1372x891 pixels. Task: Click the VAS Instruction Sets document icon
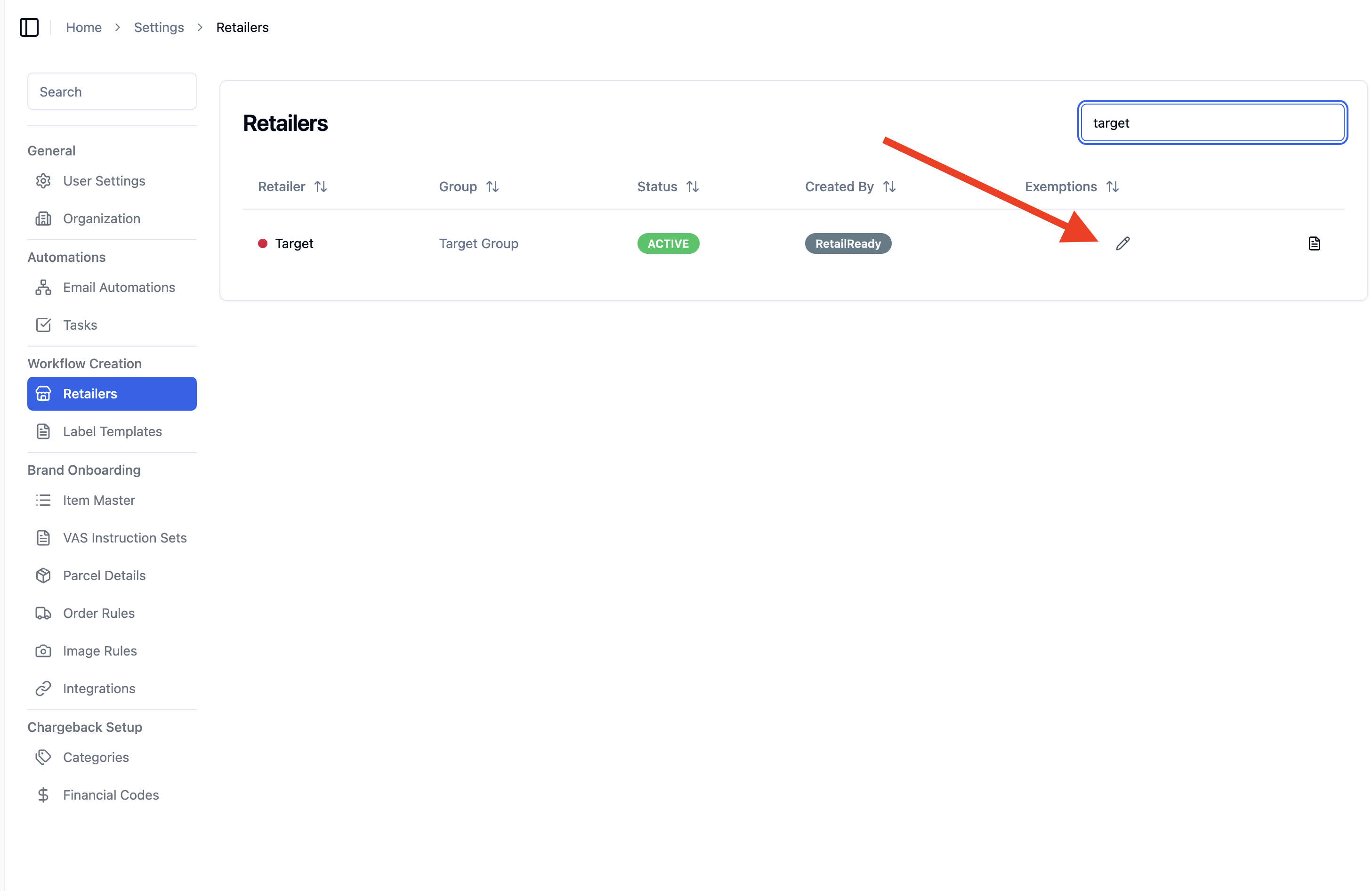pyautogui.click(x=43, y=538)
